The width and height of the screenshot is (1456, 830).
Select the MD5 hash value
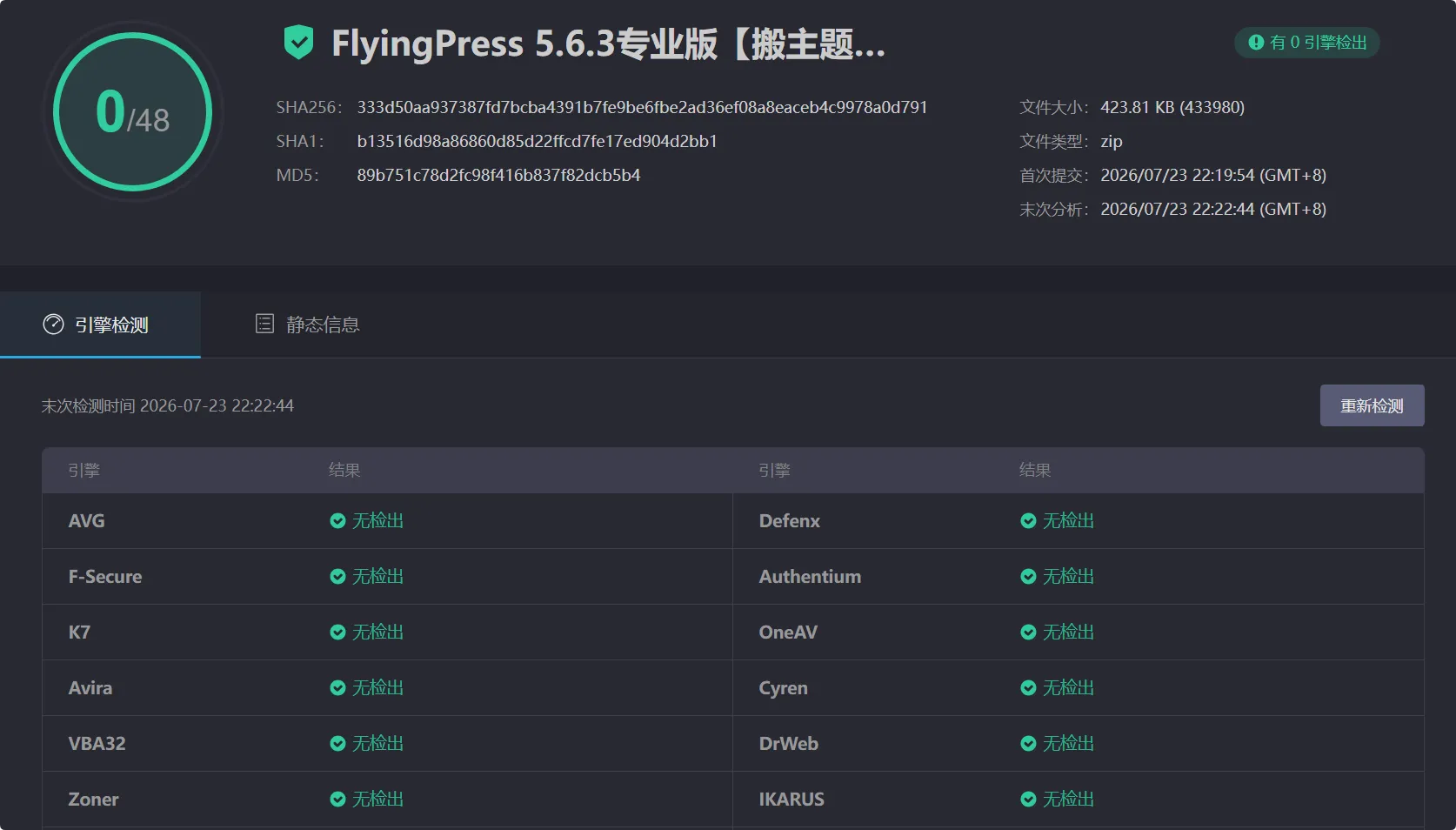coord(498,175)
